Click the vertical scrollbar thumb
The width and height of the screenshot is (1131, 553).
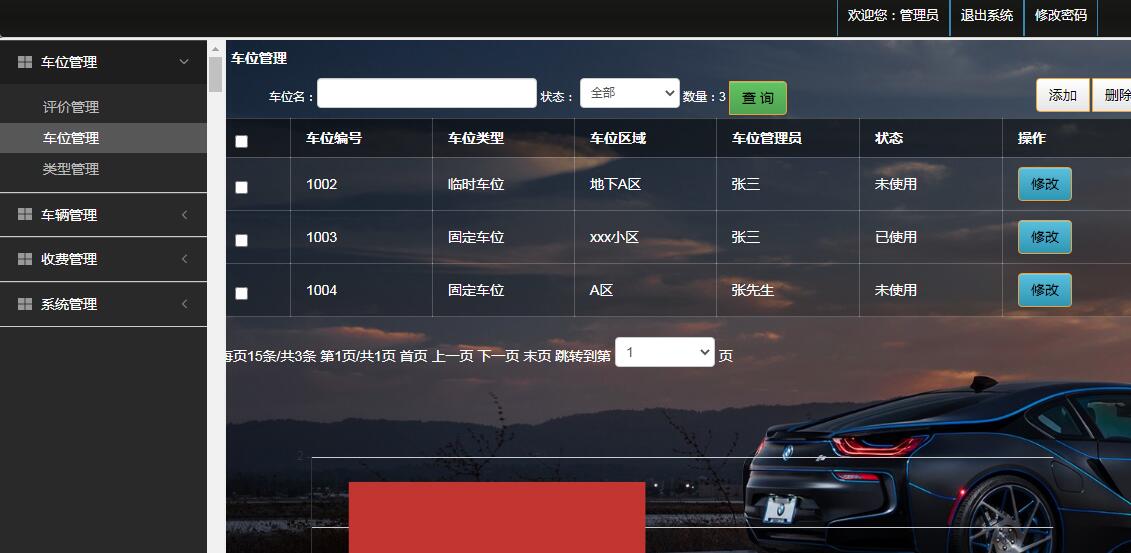[x=215, y=74]
